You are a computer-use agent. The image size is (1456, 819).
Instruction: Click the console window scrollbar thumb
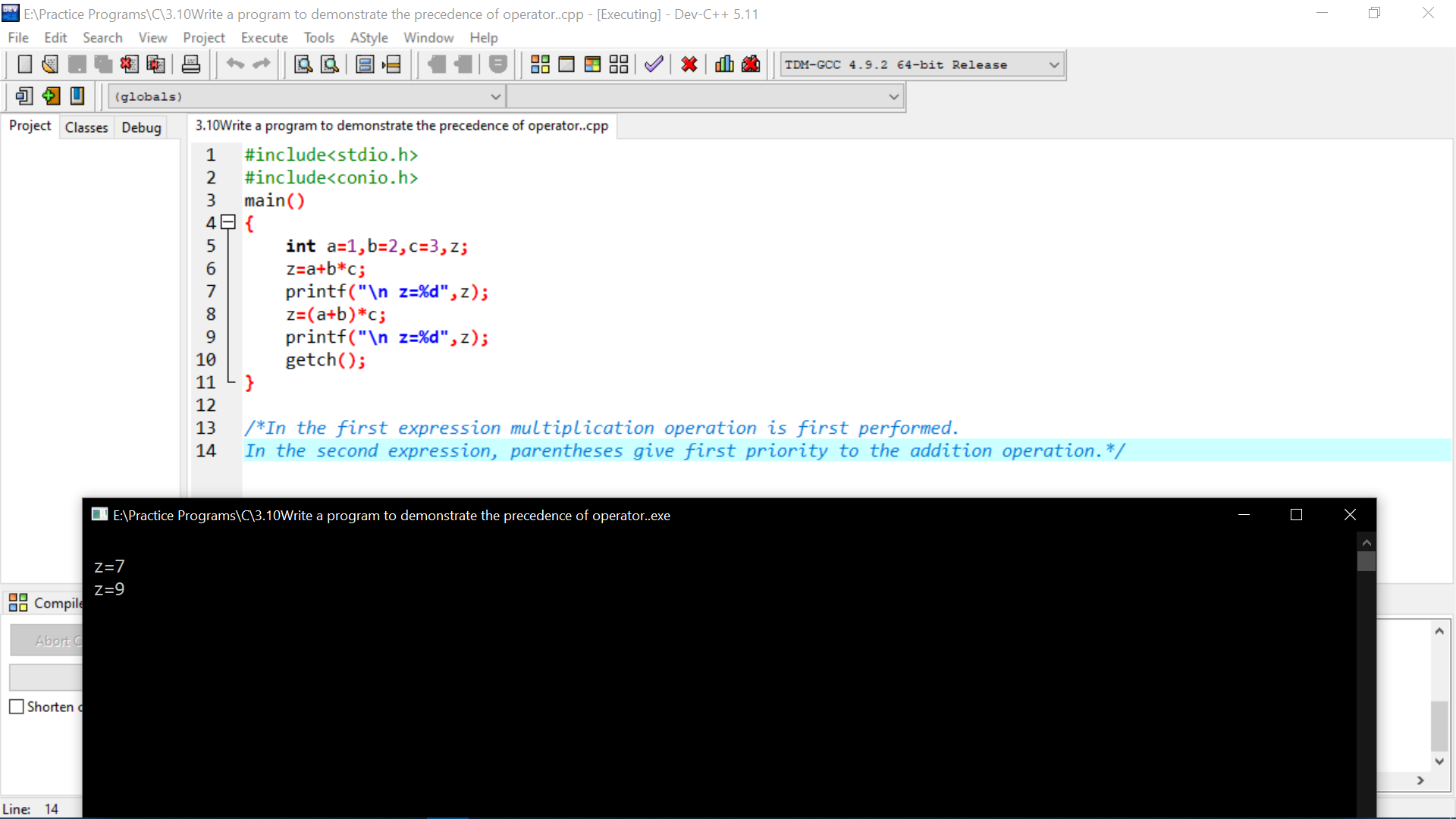coord(1367,561)
